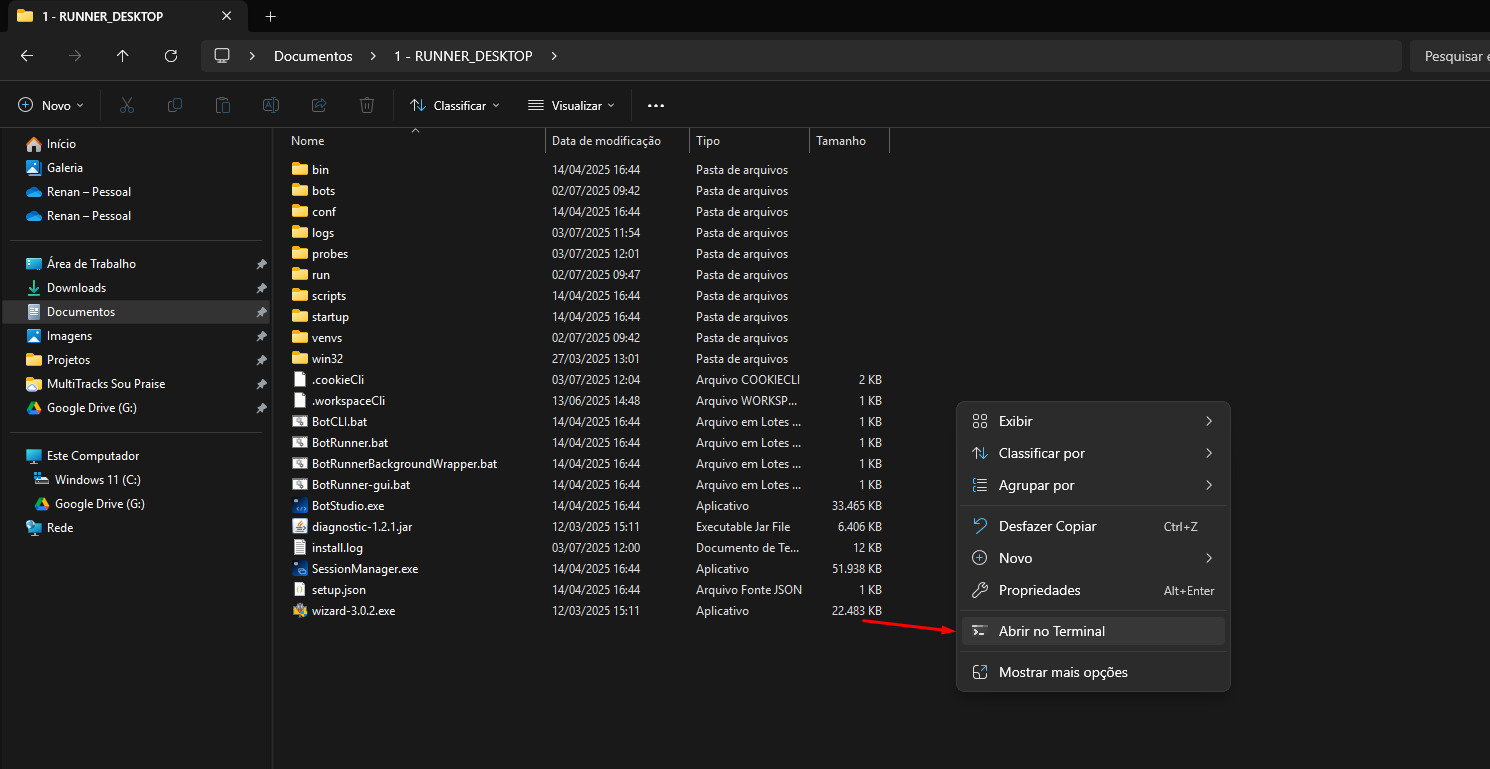Sort by Data de modificação column header
Screen dimensions: 1490x769
tap(606, 141)
